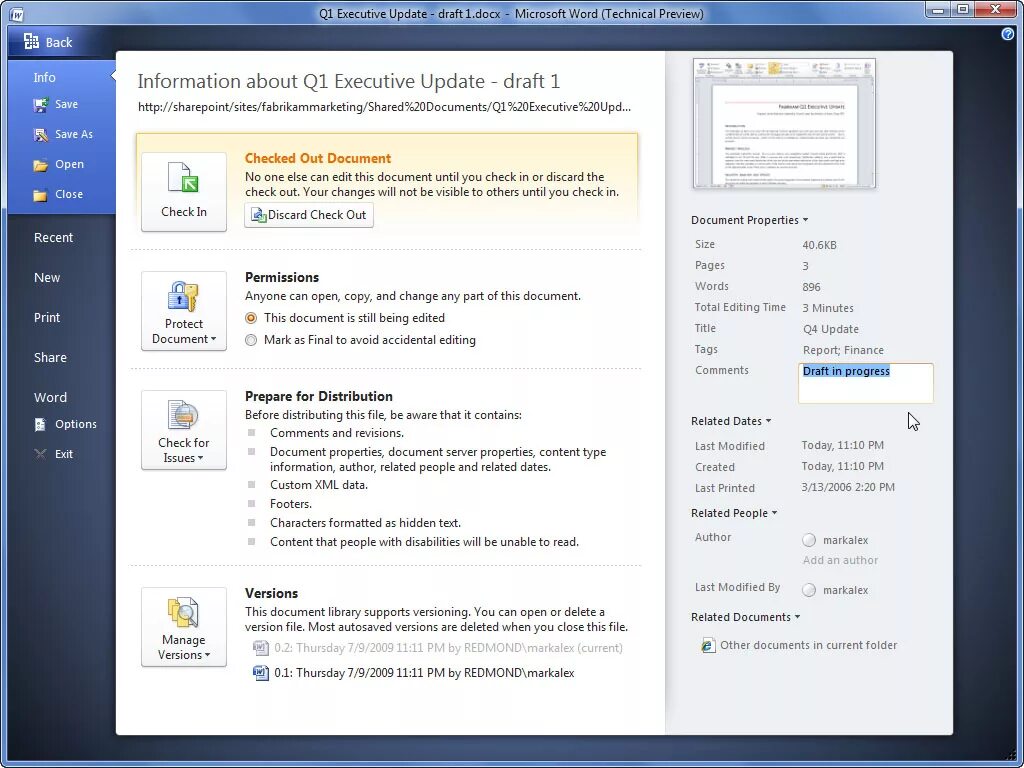Click Last Printed date 3/13/2006

848,487
